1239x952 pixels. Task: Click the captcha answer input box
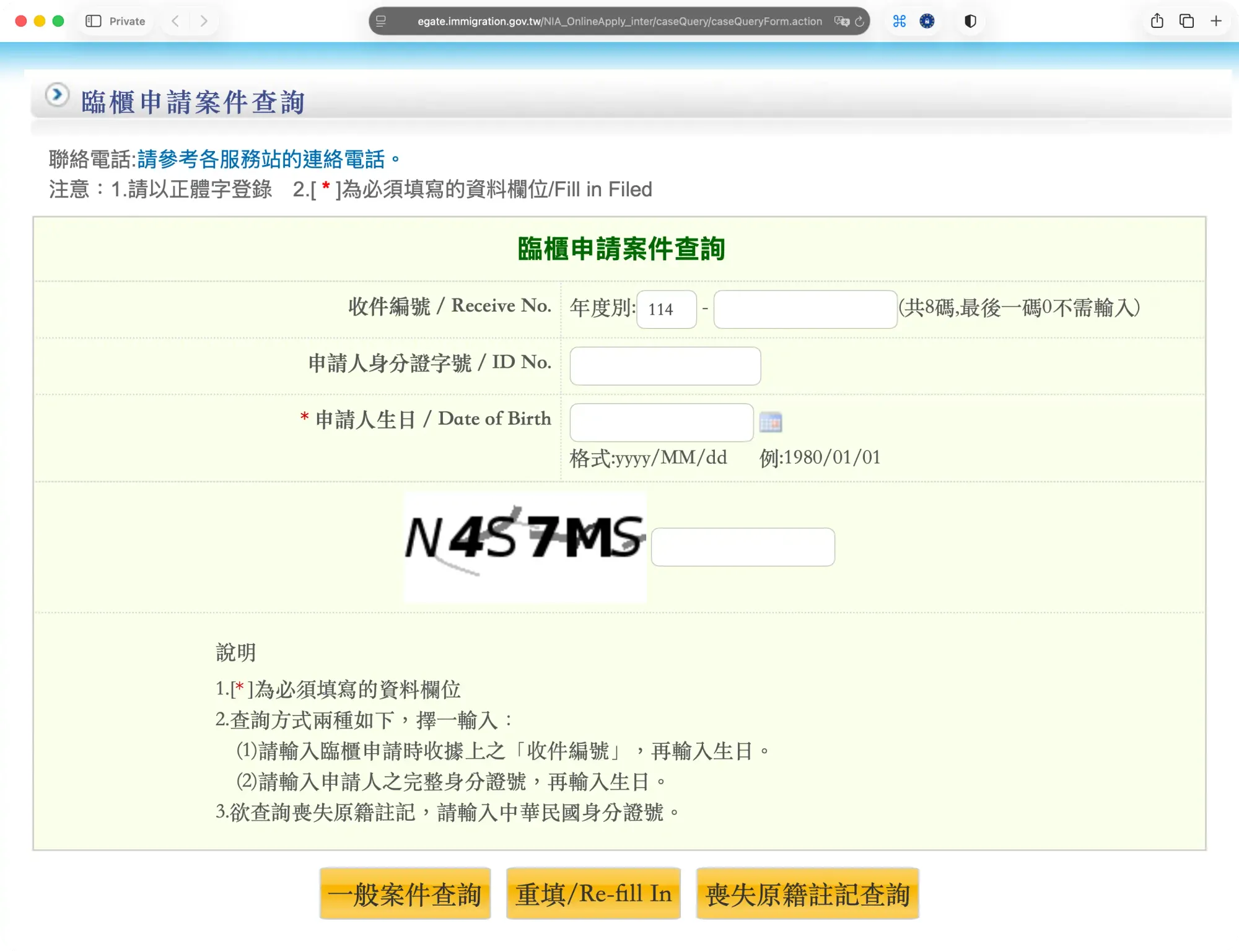(743, 547)
